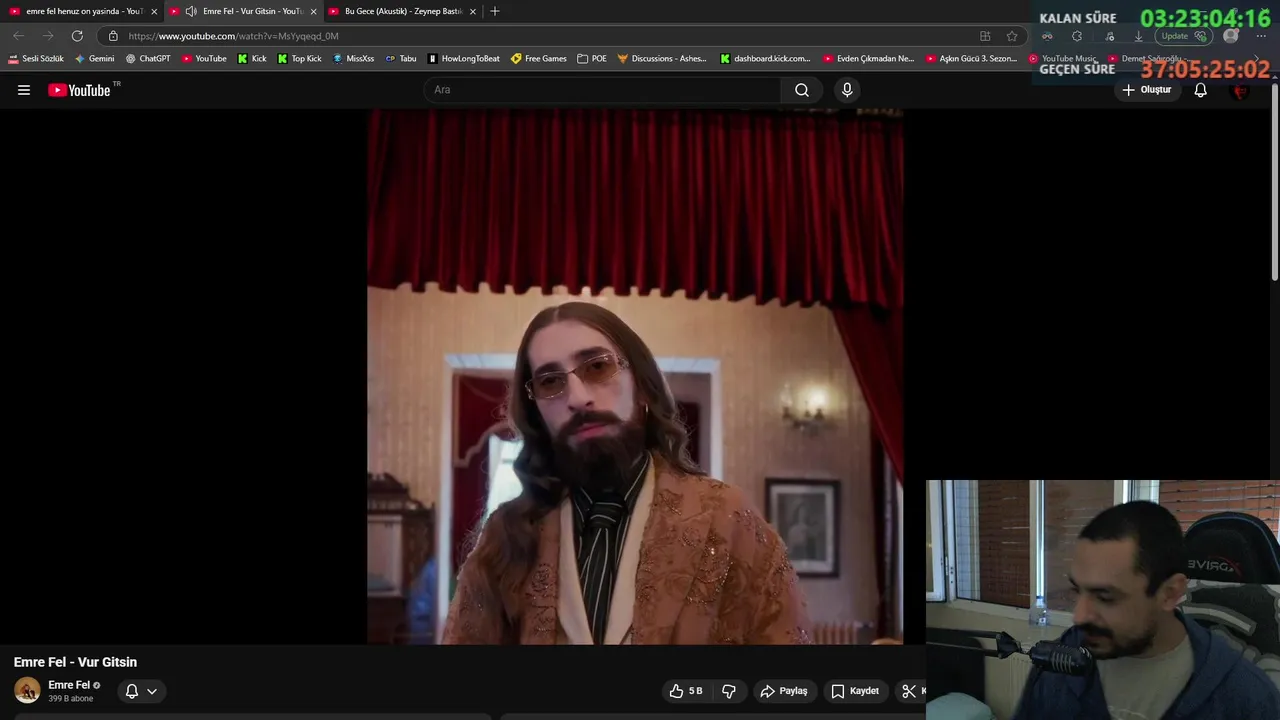The width and height of the screenshot is (1280, 720).
Task: Open Evden Çıkmadan Ne... bookmark
Action: tap(869, 59)
